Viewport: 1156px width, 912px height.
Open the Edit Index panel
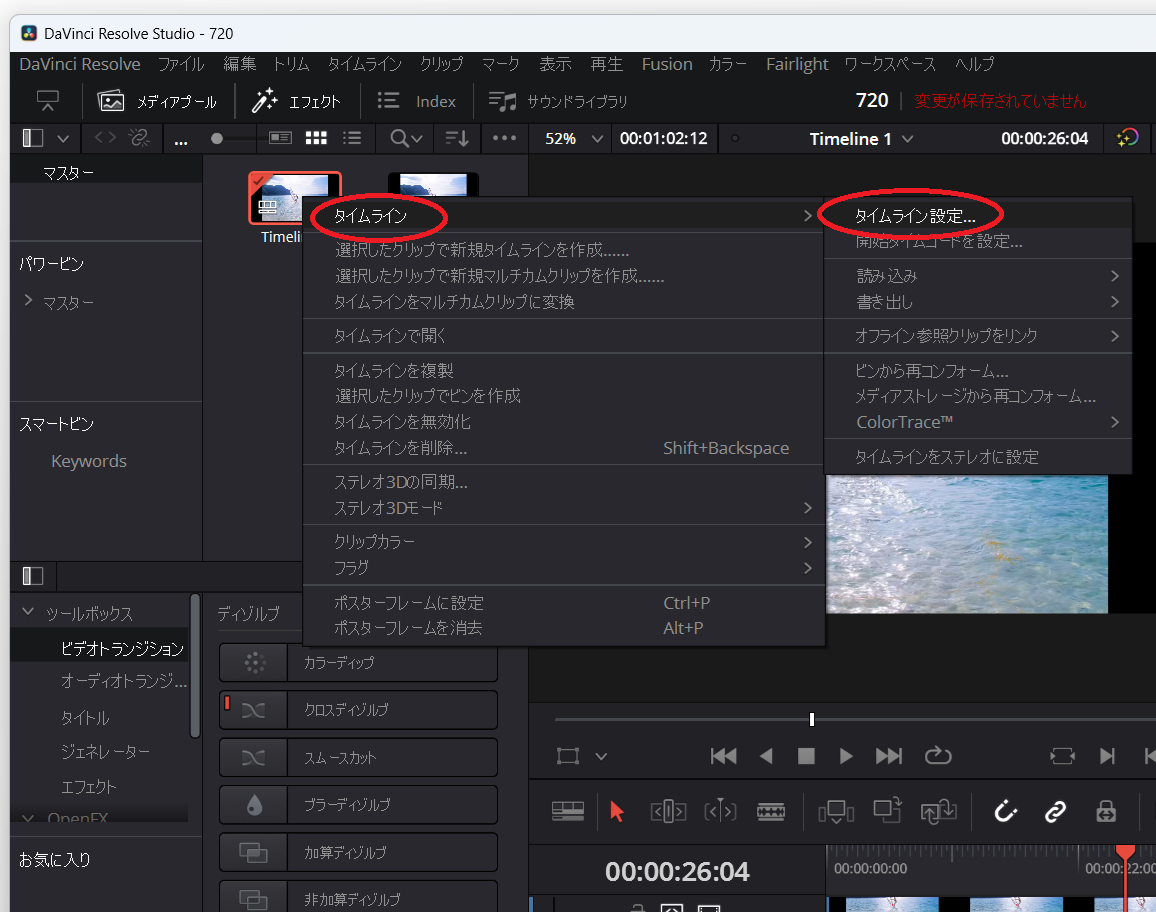(x=417, y=101)
